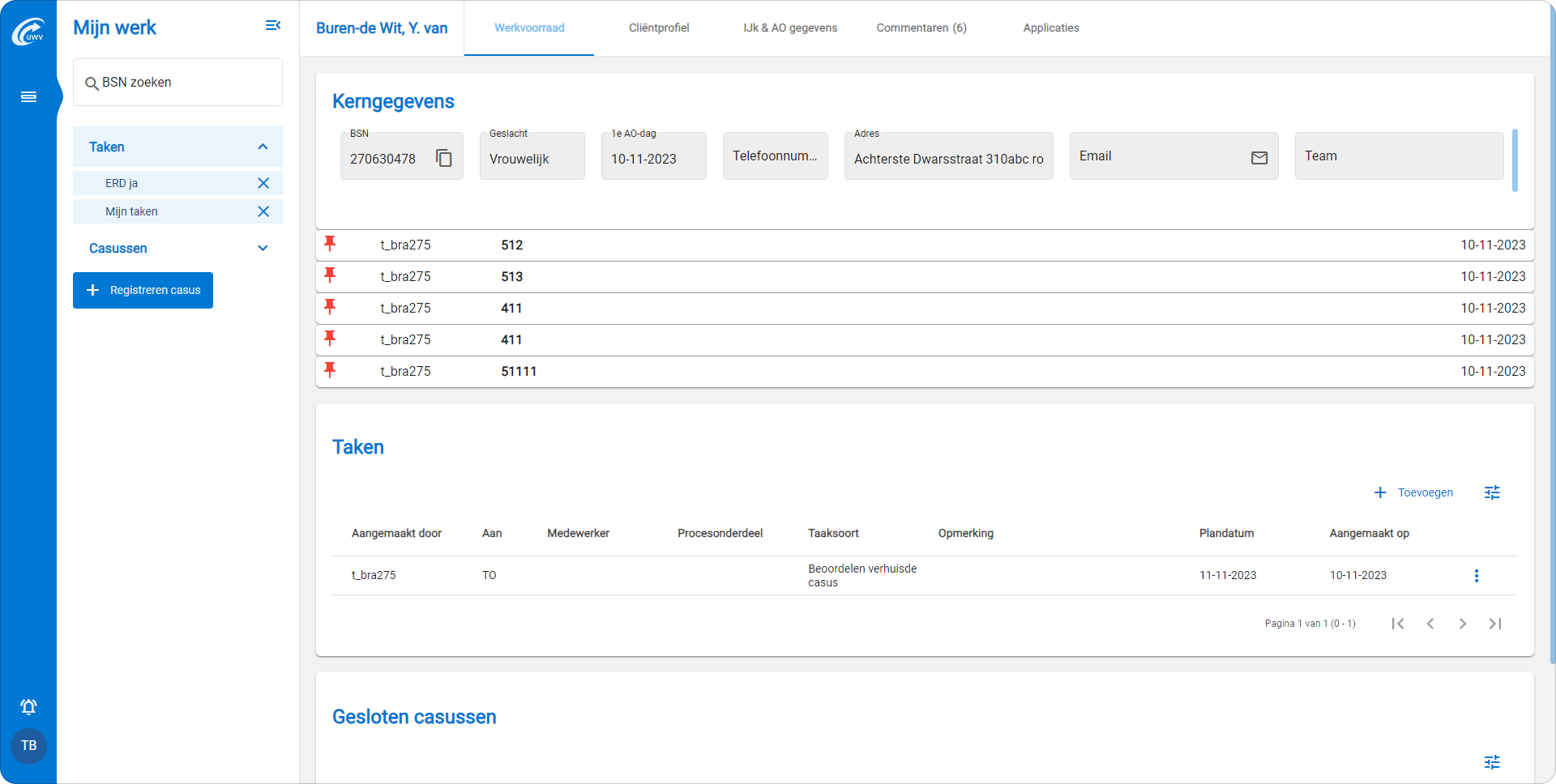Screen dimensions: 1556x784
Task: Click the page vertical scrollbar
Action: pyautogui.click(x=1552, y=332)
